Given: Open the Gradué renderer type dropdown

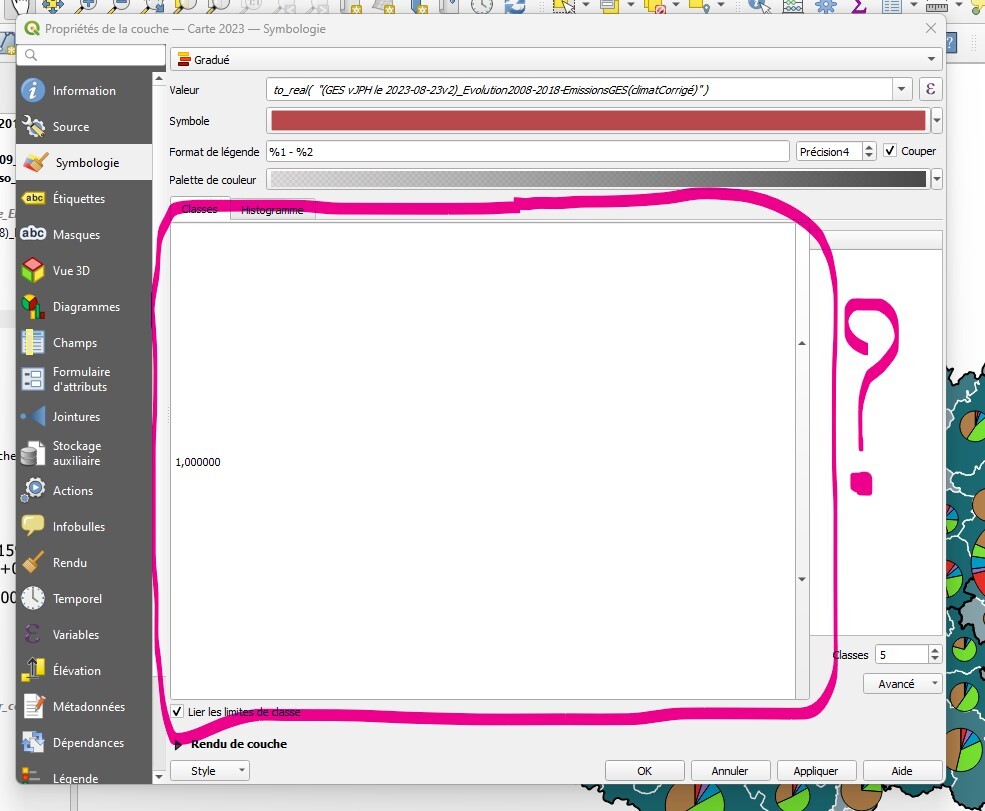Looking at the screenshot, I should coord(556,60).
